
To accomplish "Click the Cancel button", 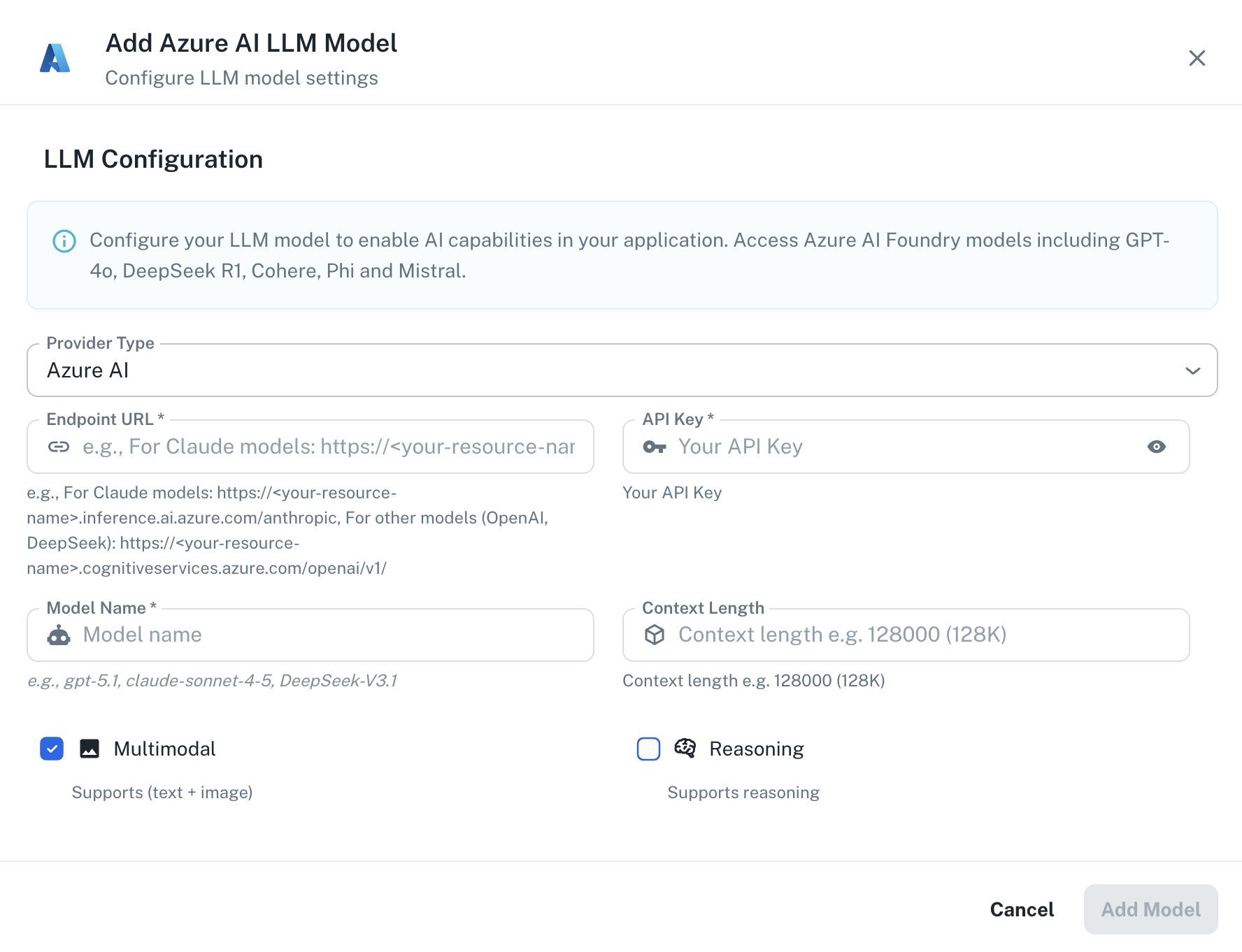I will (x=1022, y=909).
